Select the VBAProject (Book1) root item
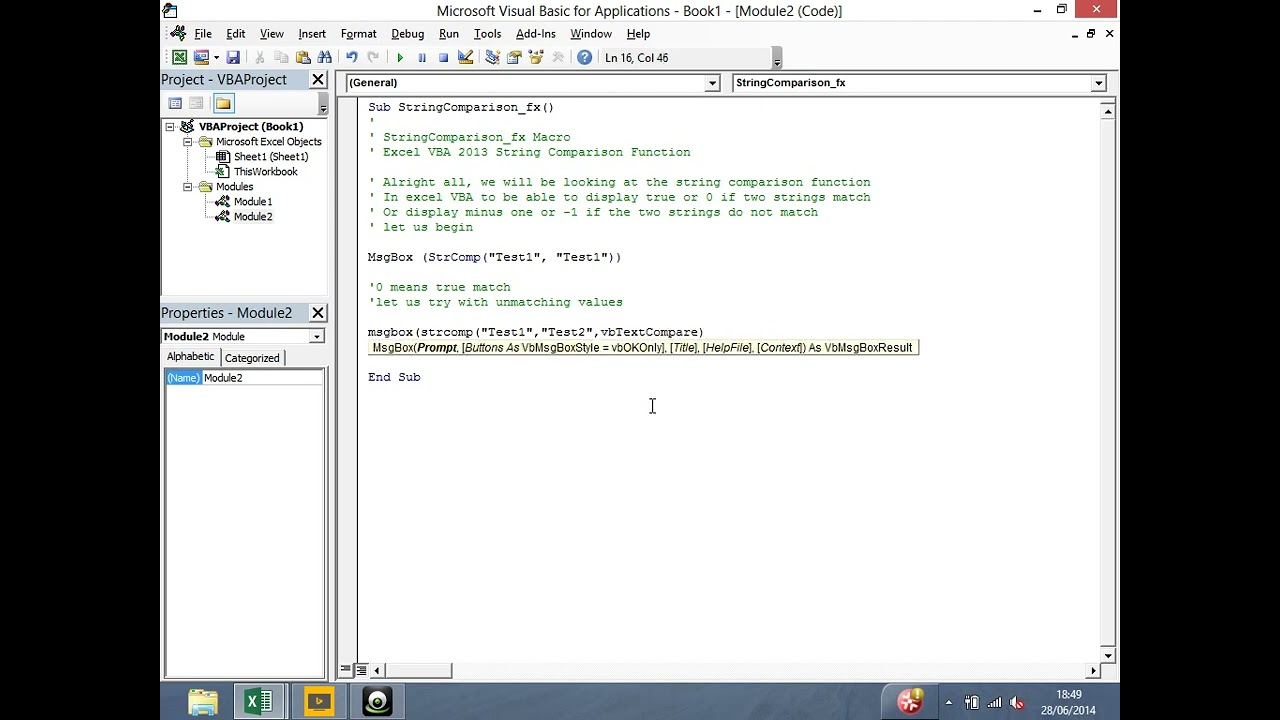This screenshot has width=1280, height=720. (x=250, y=127)
